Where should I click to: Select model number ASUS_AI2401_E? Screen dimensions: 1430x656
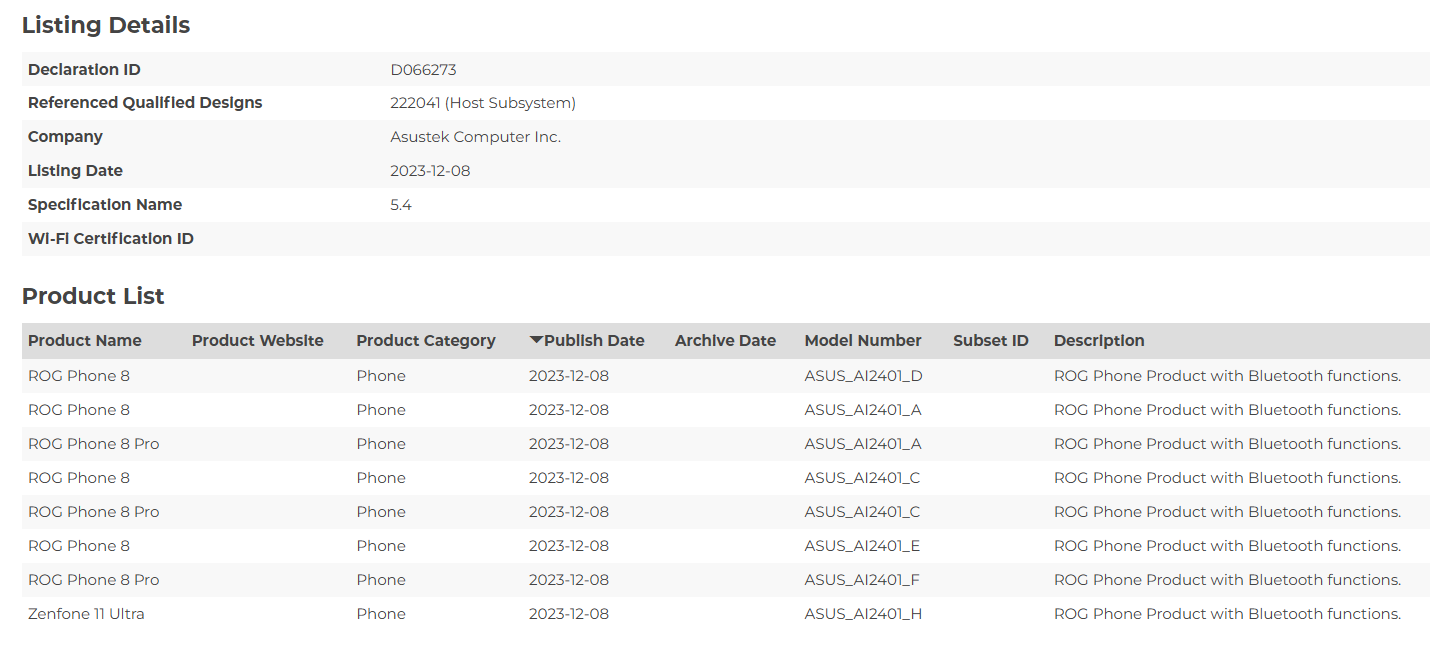(x=863, y=546)
